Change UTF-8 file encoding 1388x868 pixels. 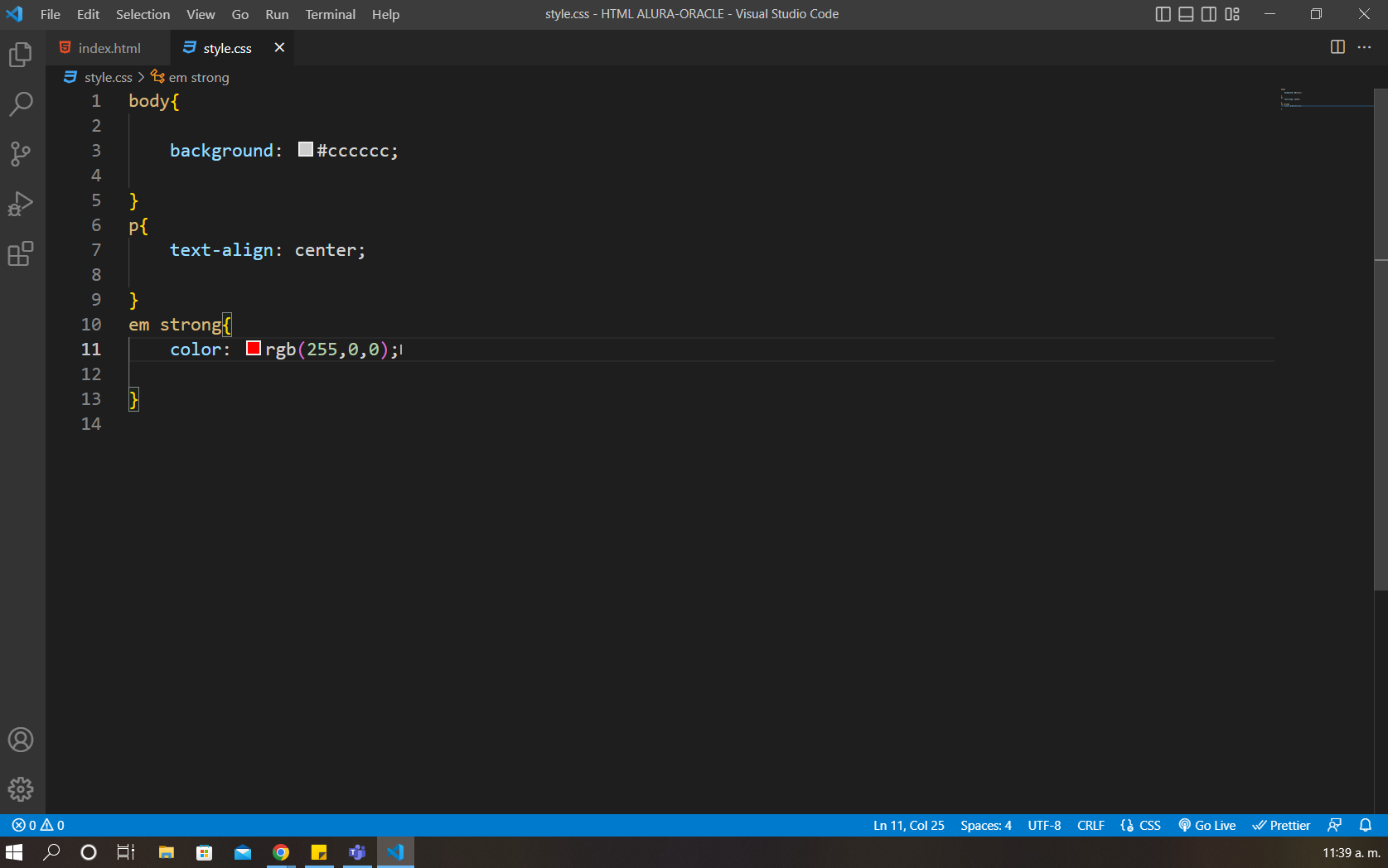1044,825
